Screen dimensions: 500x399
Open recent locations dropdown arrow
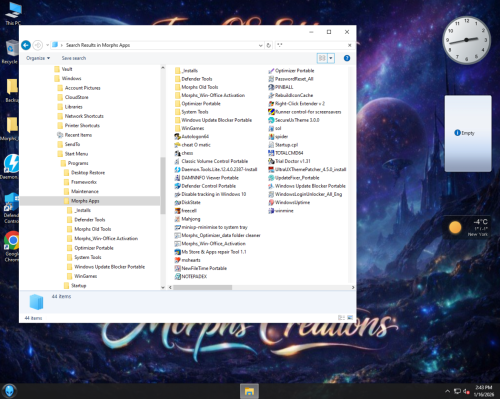(47, 45)
